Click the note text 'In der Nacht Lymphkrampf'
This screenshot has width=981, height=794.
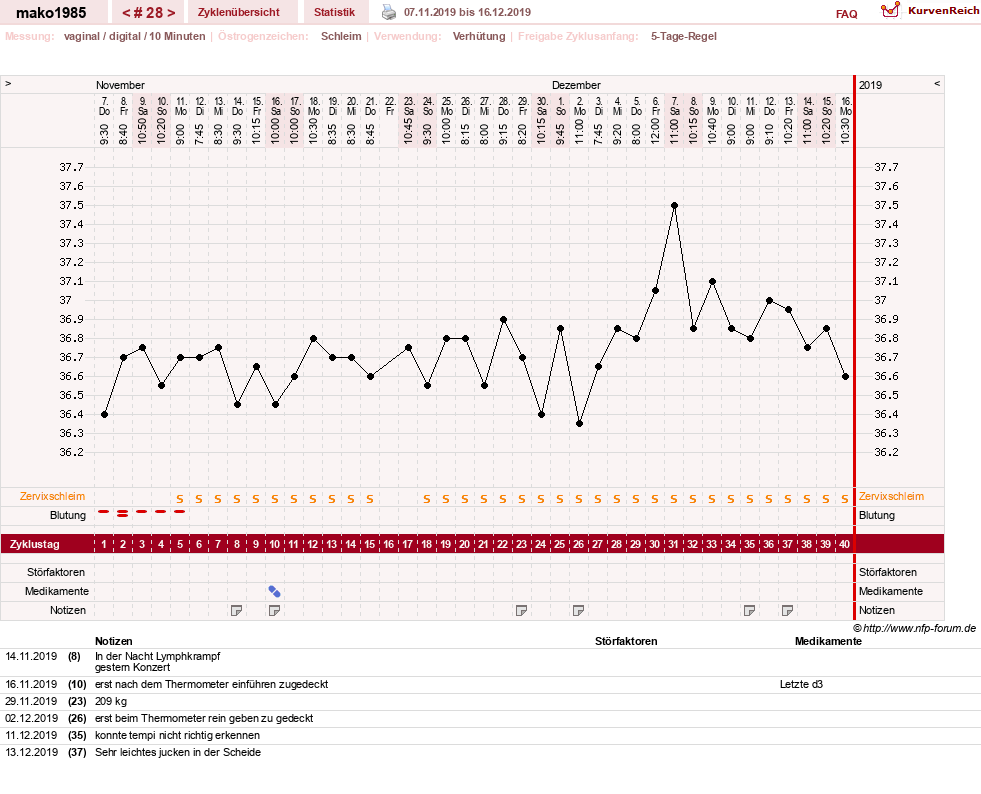(x=158, y=656)
